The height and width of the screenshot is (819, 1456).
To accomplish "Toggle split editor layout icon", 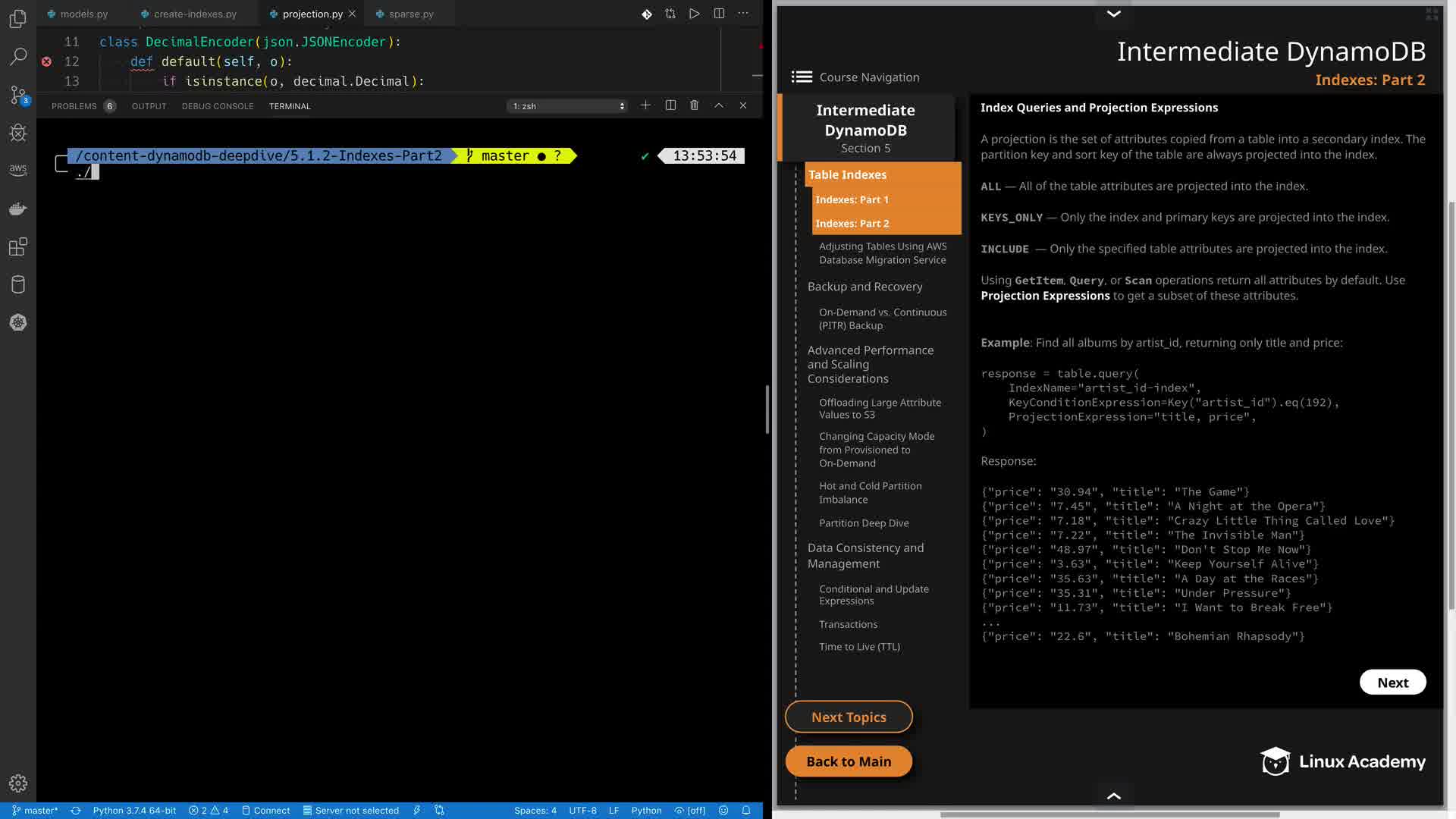I will [719, 14].
